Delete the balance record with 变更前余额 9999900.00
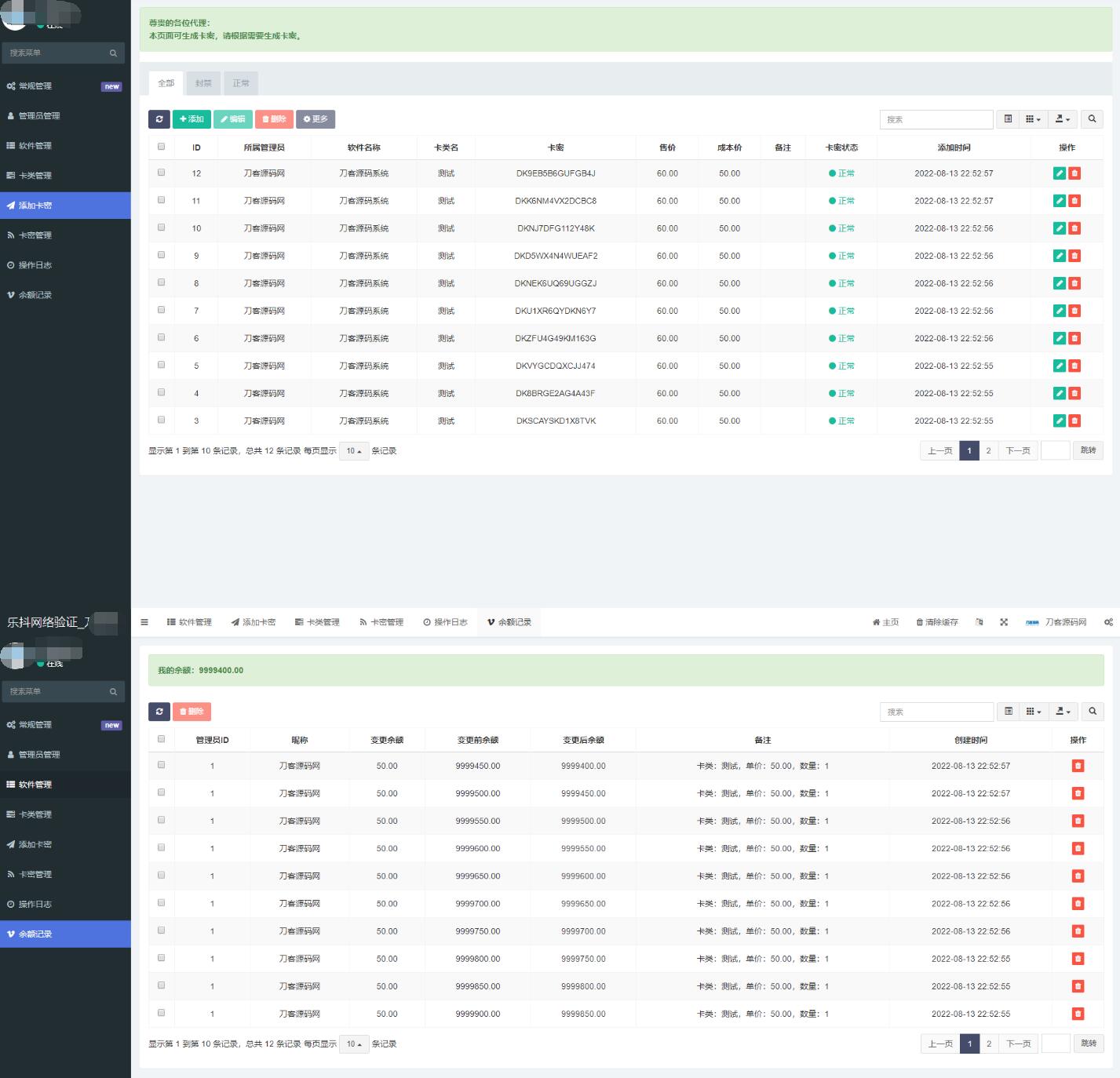 [x=1078, y=1014]
